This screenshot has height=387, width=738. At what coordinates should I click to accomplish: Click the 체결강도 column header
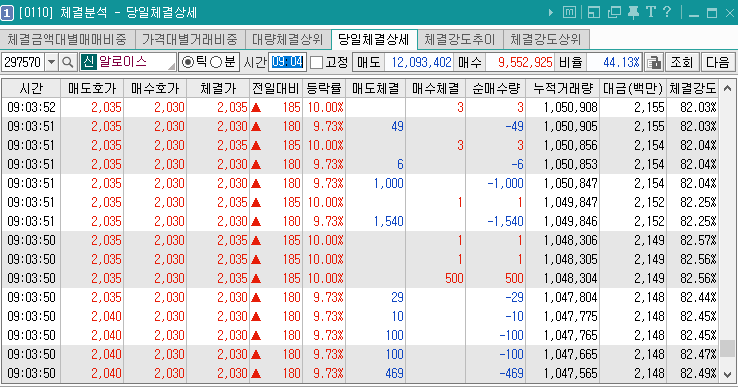click(x=693, y=88)
